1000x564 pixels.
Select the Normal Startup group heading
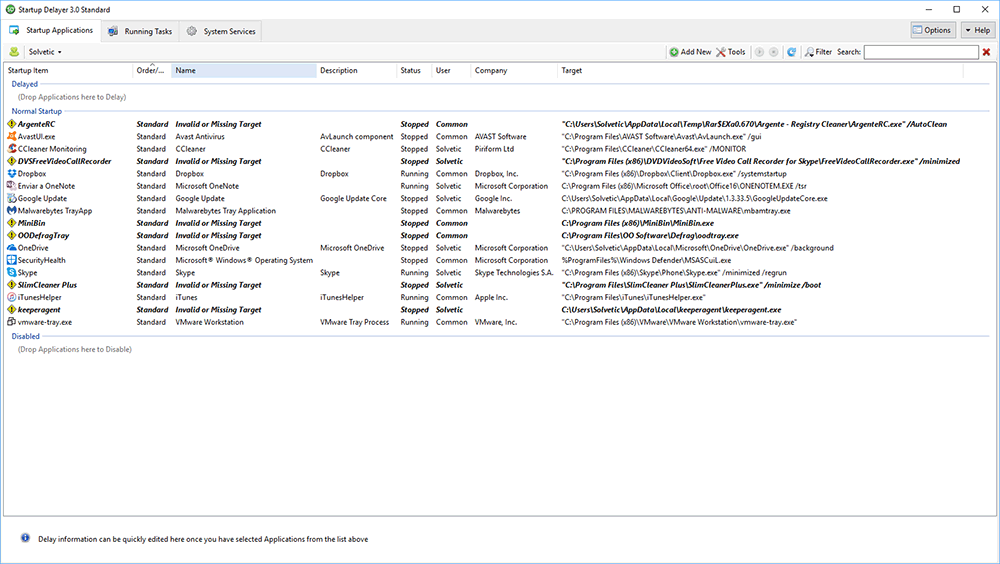(x=37, y=111)
